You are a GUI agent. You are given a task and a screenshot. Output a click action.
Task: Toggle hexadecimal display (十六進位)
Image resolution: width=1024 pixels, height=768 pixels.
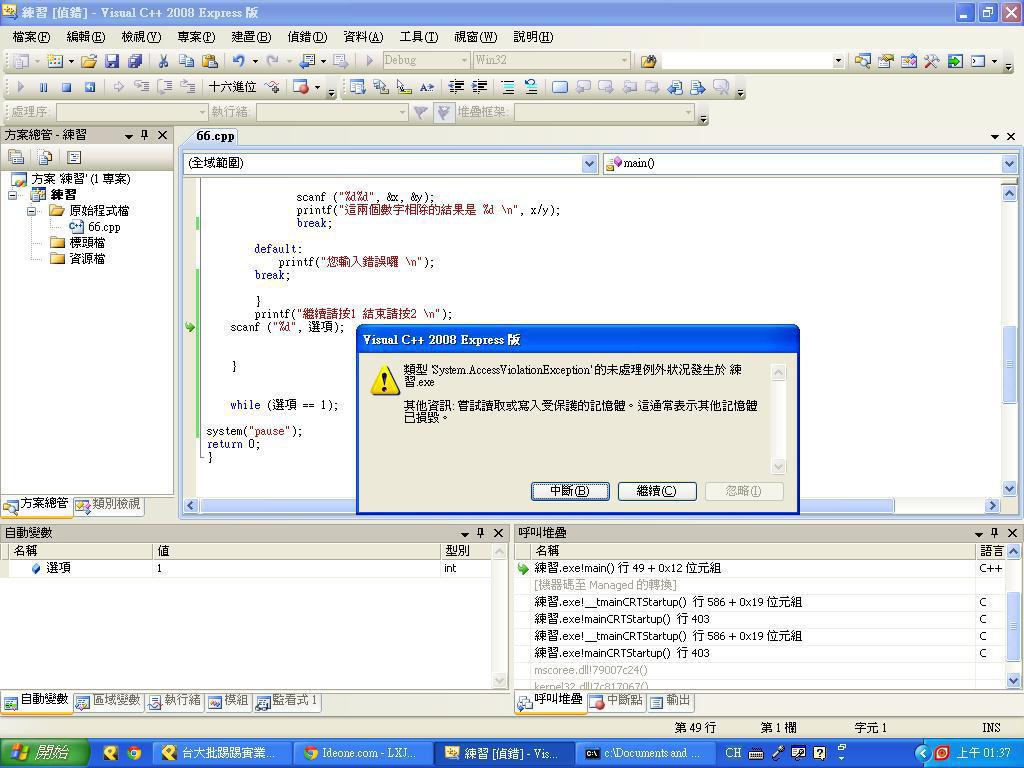[x=232, y=87]
